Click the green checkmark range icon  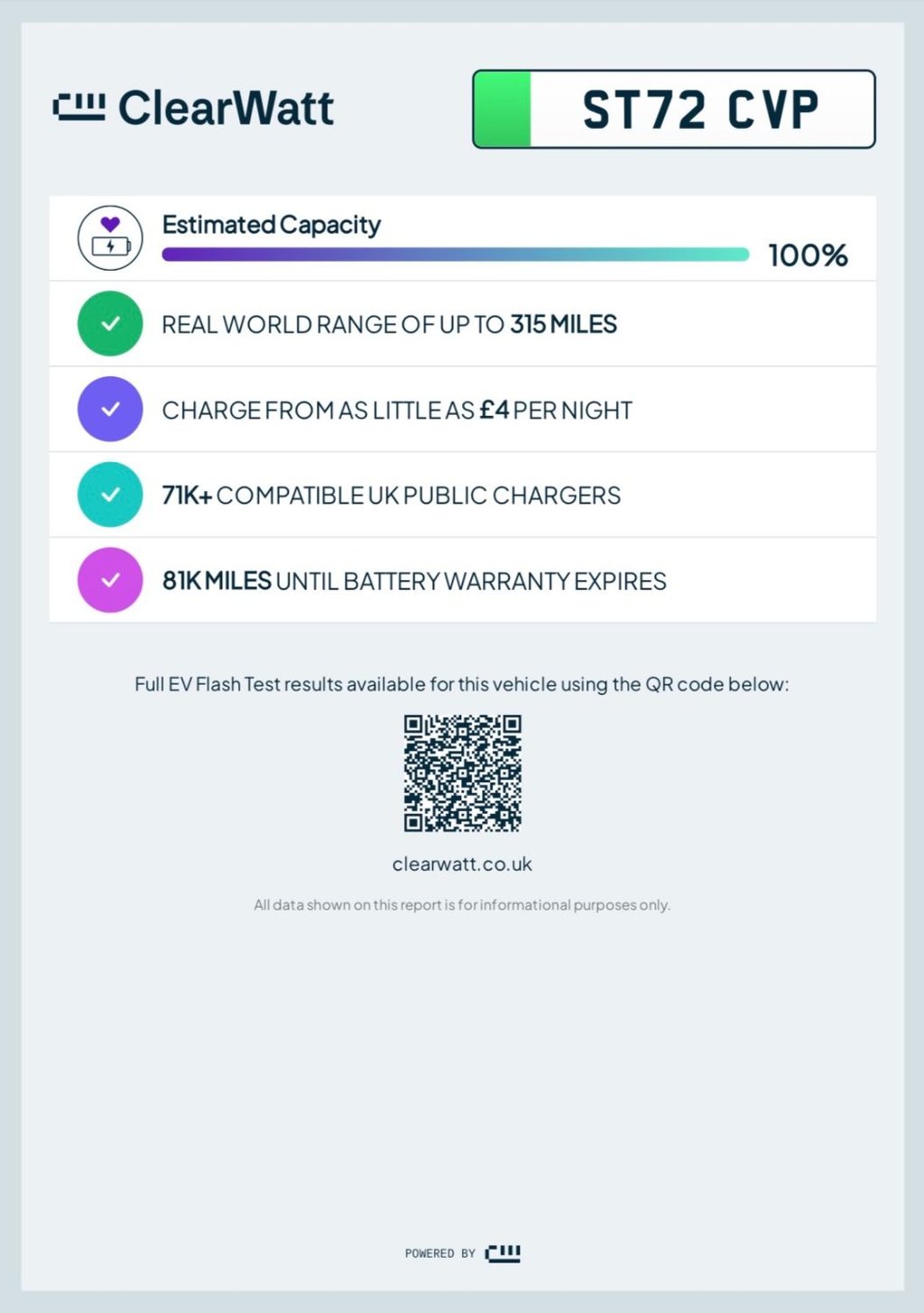pos(110,324)
